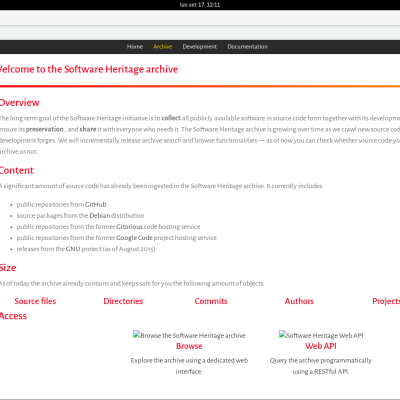The image size is (400, 400).
Task: Click the Commits counter heading
Action: point(211,301)
